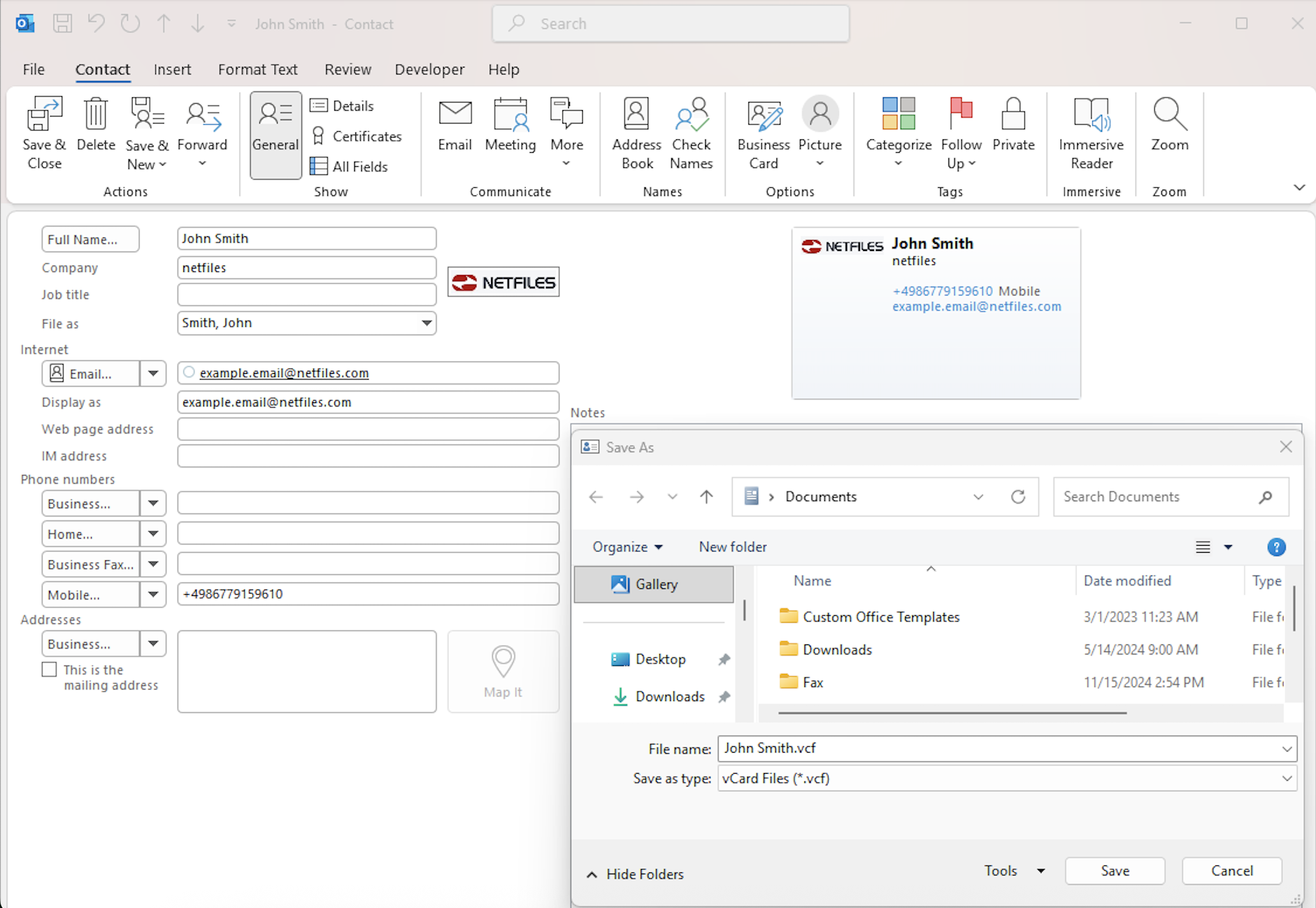This screenshot has width=1316, height=908.
Task: Open the Insert ribbon tab
Action: tap(172, 69)
